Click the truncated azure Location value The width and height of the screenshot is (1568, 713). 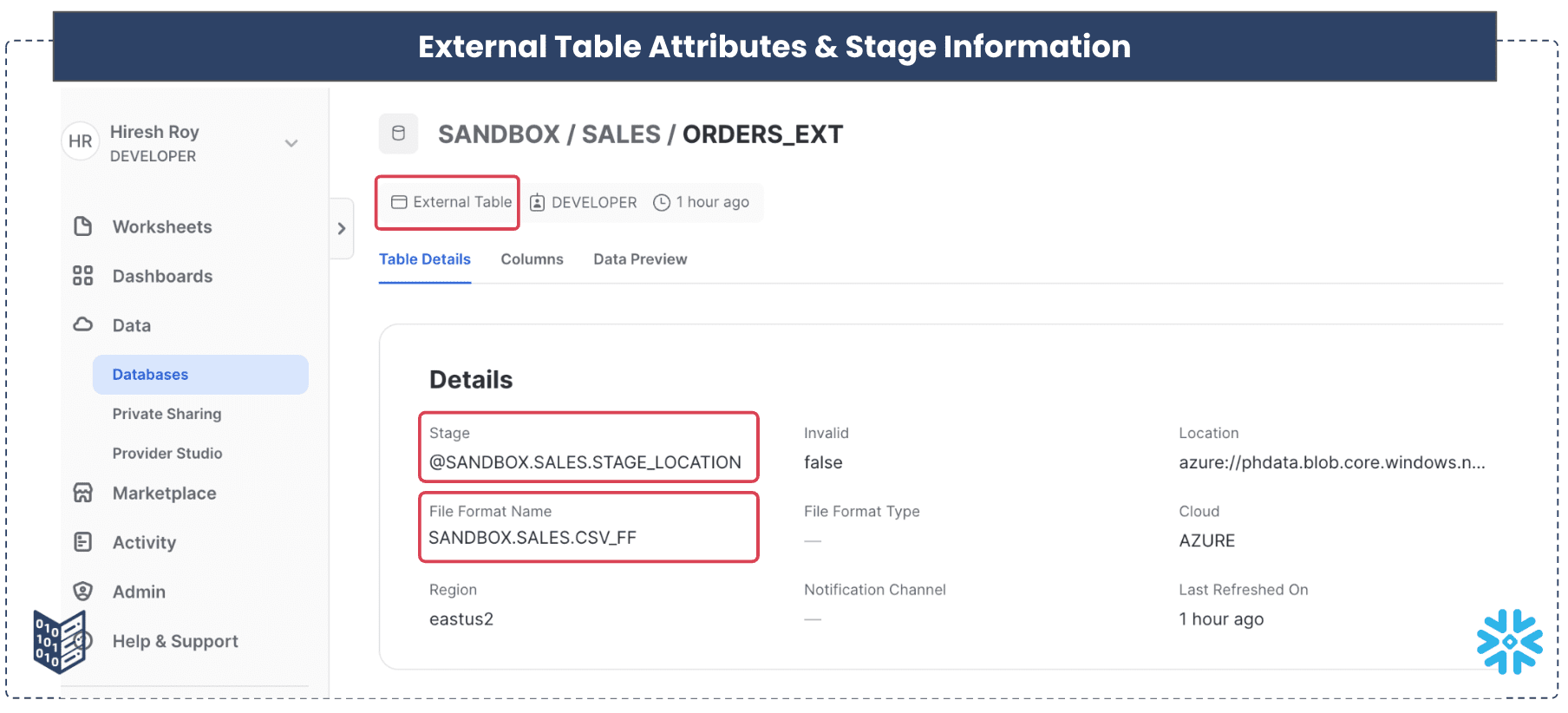coord(1332,462)
